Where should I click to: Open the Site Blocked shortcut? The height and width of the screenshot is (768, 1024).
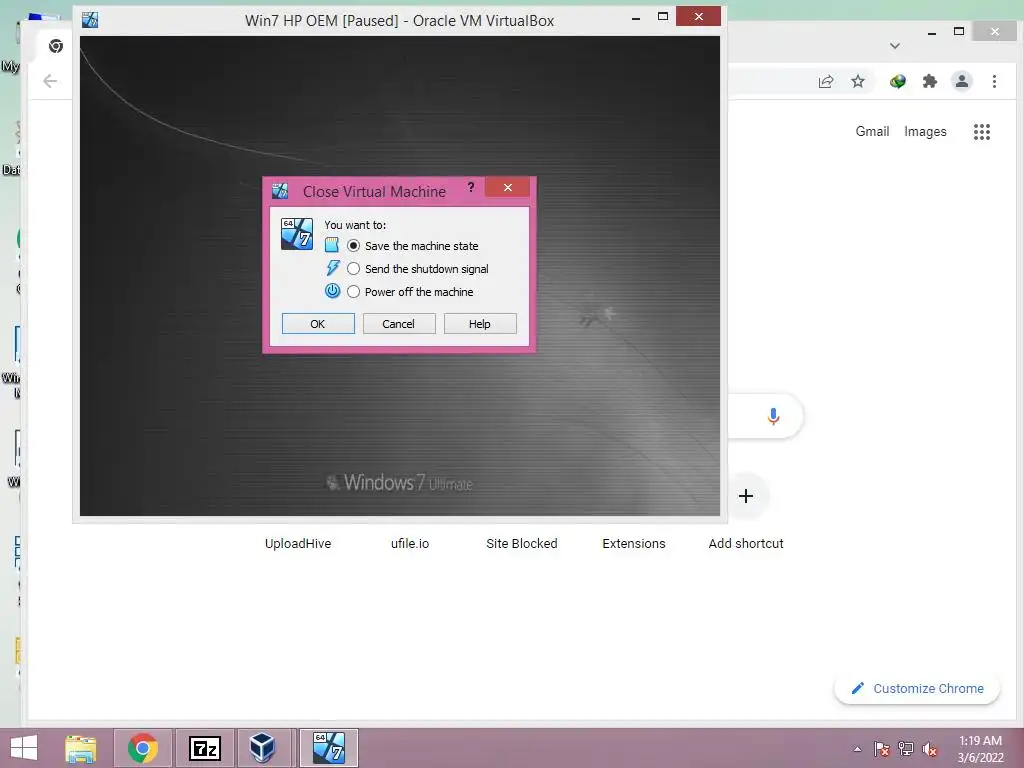coord(522,543)
